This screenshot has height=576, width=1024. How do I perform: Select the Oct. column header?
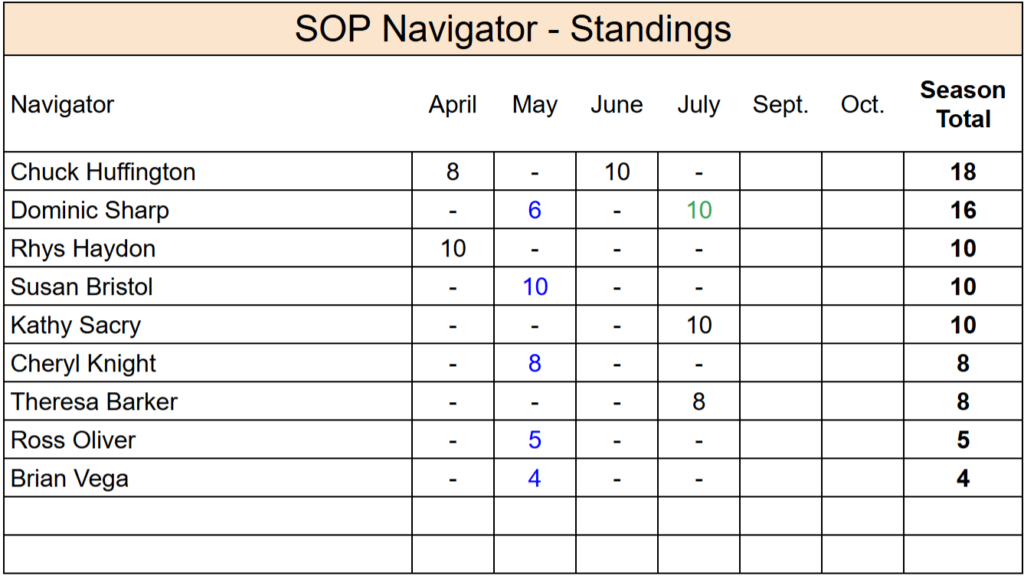click(x=863, y=104)
